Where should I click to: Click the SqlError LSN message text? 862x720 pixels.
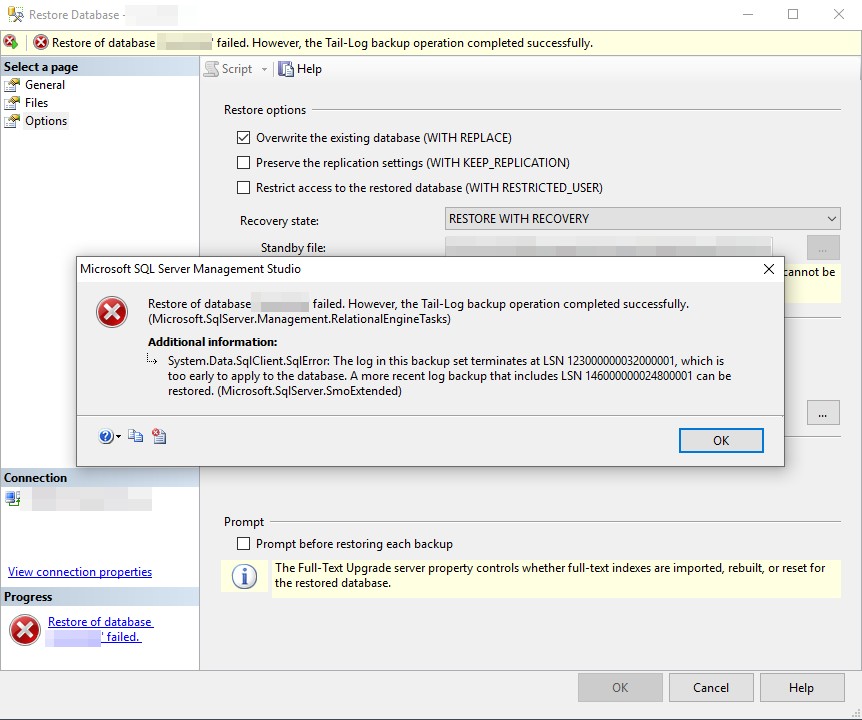tap(449, 376)
